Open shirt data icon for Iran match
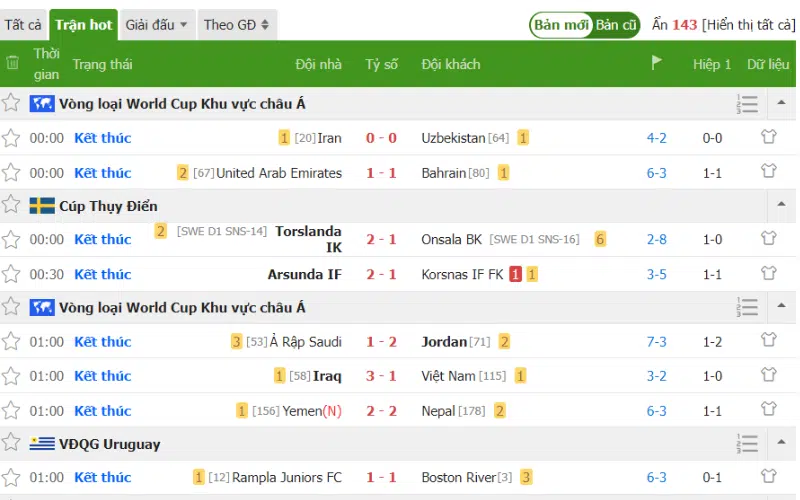The width and height of the screenshot is (800, 500). pos(768,137)
